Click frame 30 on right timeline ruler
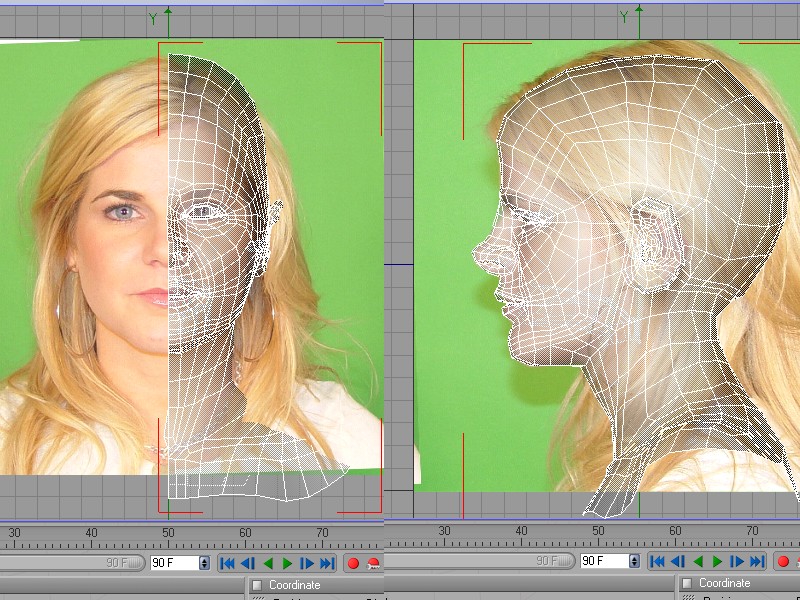 click(444, 531)
